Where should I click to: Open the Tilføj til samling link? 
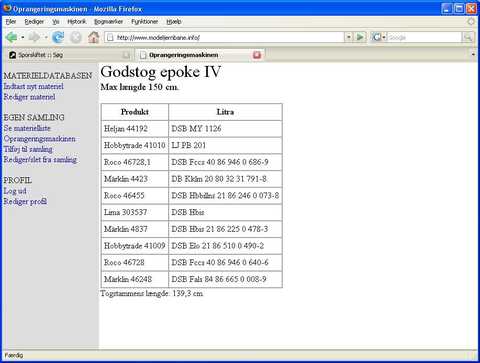point(28,149)
